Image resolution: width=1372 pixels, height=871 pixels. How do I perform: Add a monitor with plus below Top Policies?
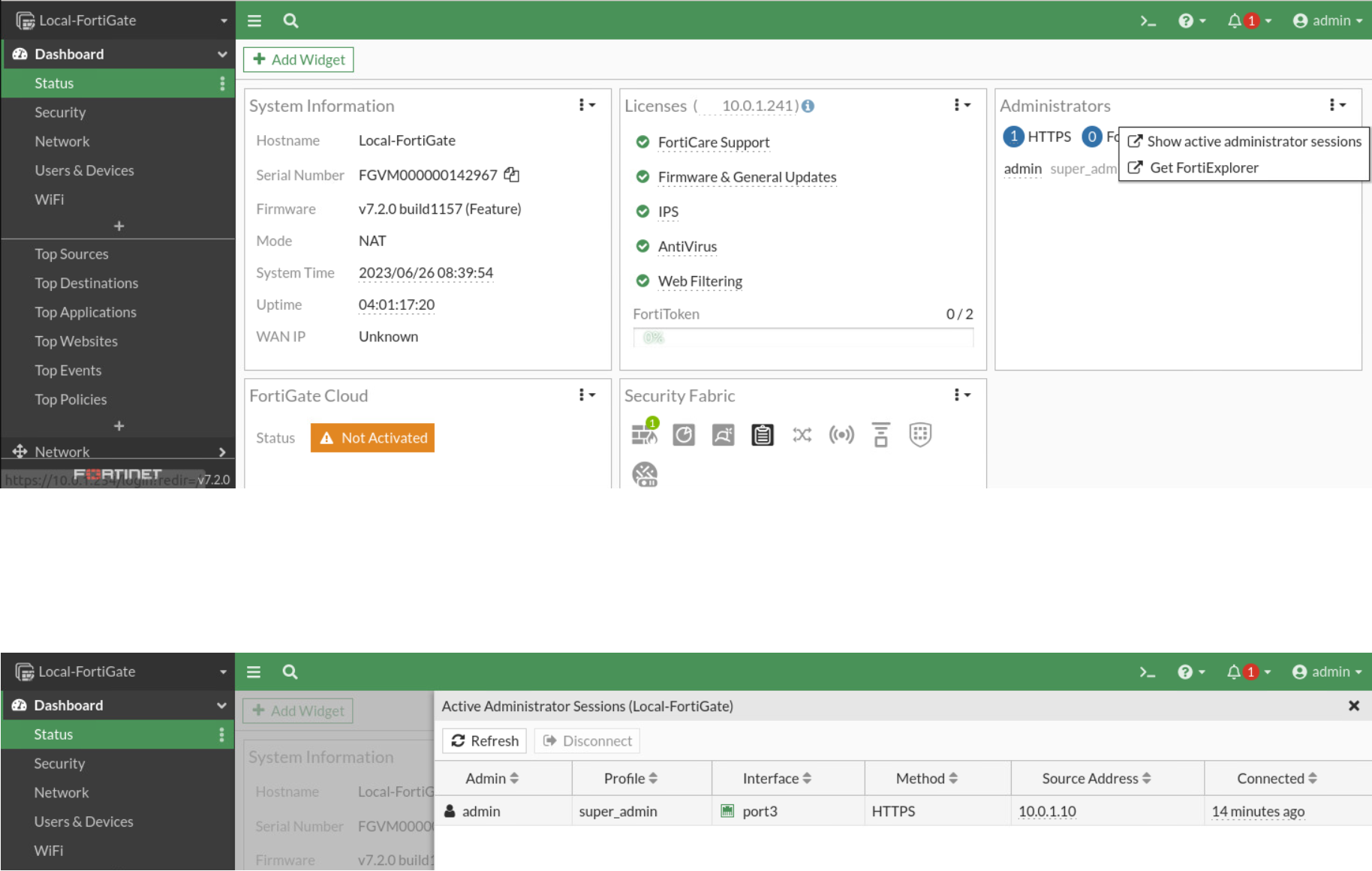(x=119, y=425)
